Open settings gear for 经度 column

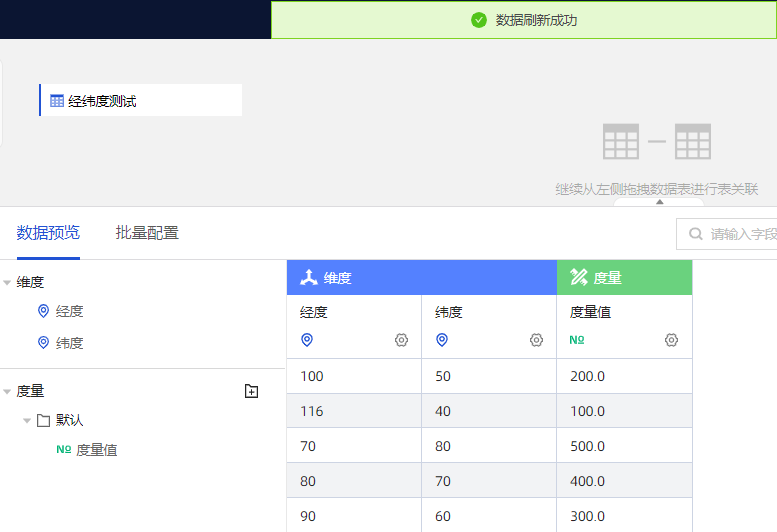click(x=401, y=340)
